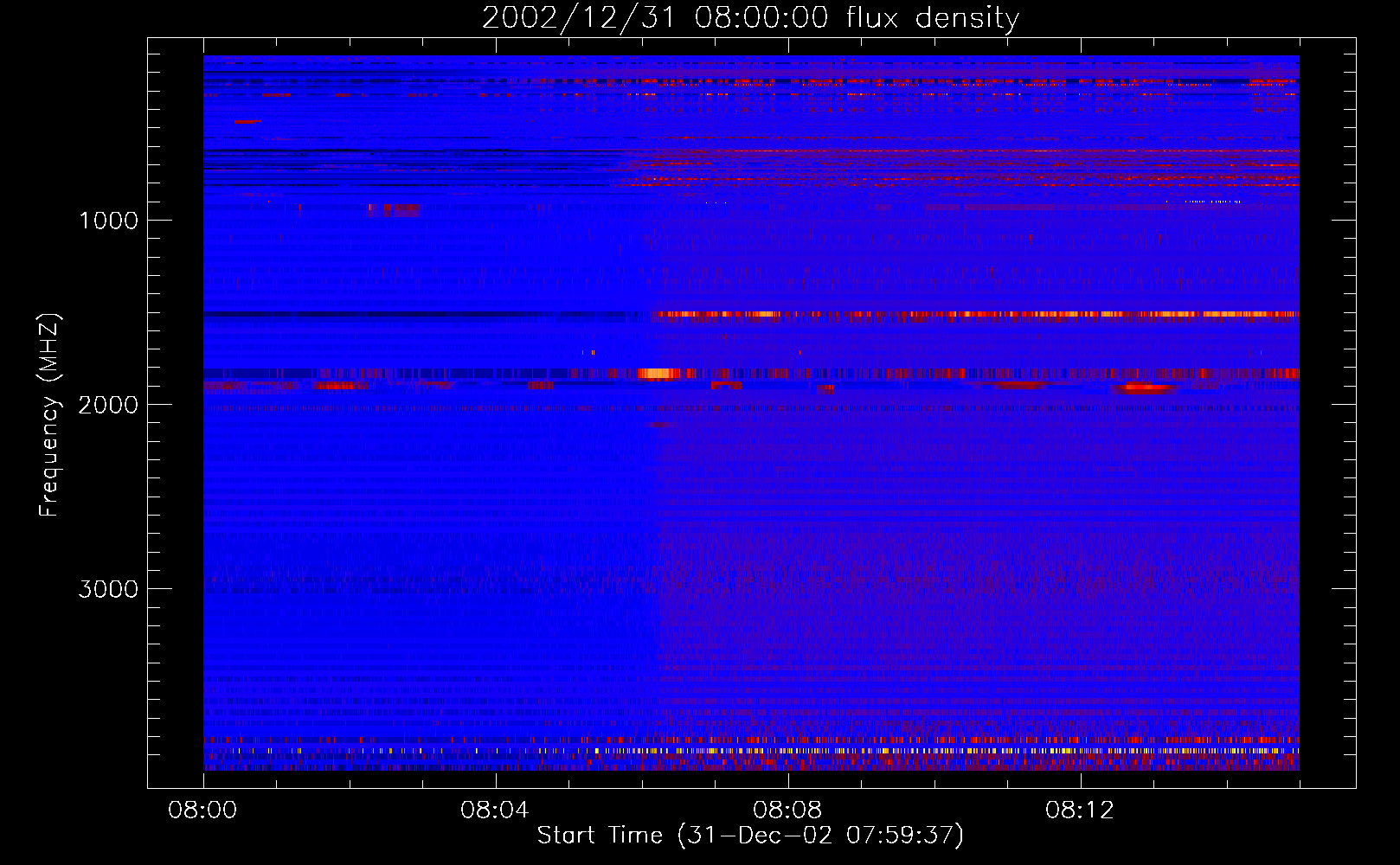The width and height of the screenshot is (1400, 865).
Task: Click the 'Start Time (31-Dec-02 07:59:37)' axis label
Action: [x=750, y=836]
